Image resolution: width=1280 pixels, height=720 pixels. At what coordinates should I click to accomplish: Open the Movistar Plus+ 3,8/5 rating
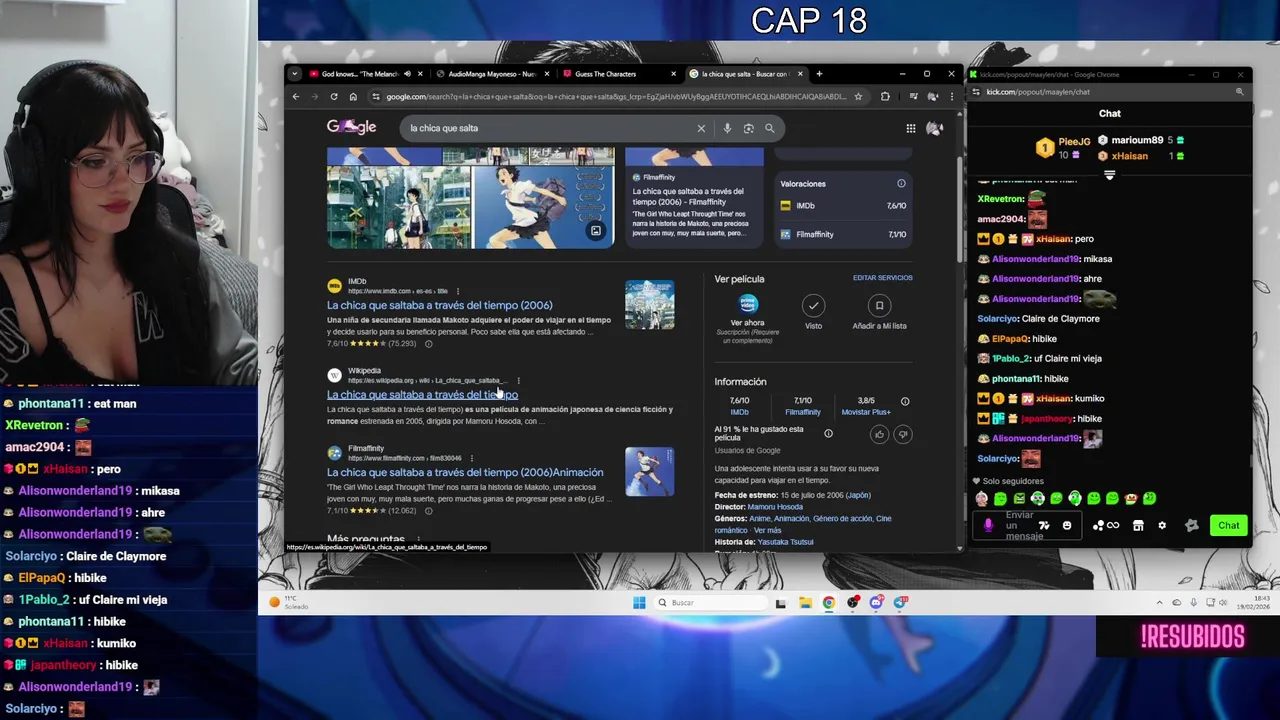pos(866,406)
